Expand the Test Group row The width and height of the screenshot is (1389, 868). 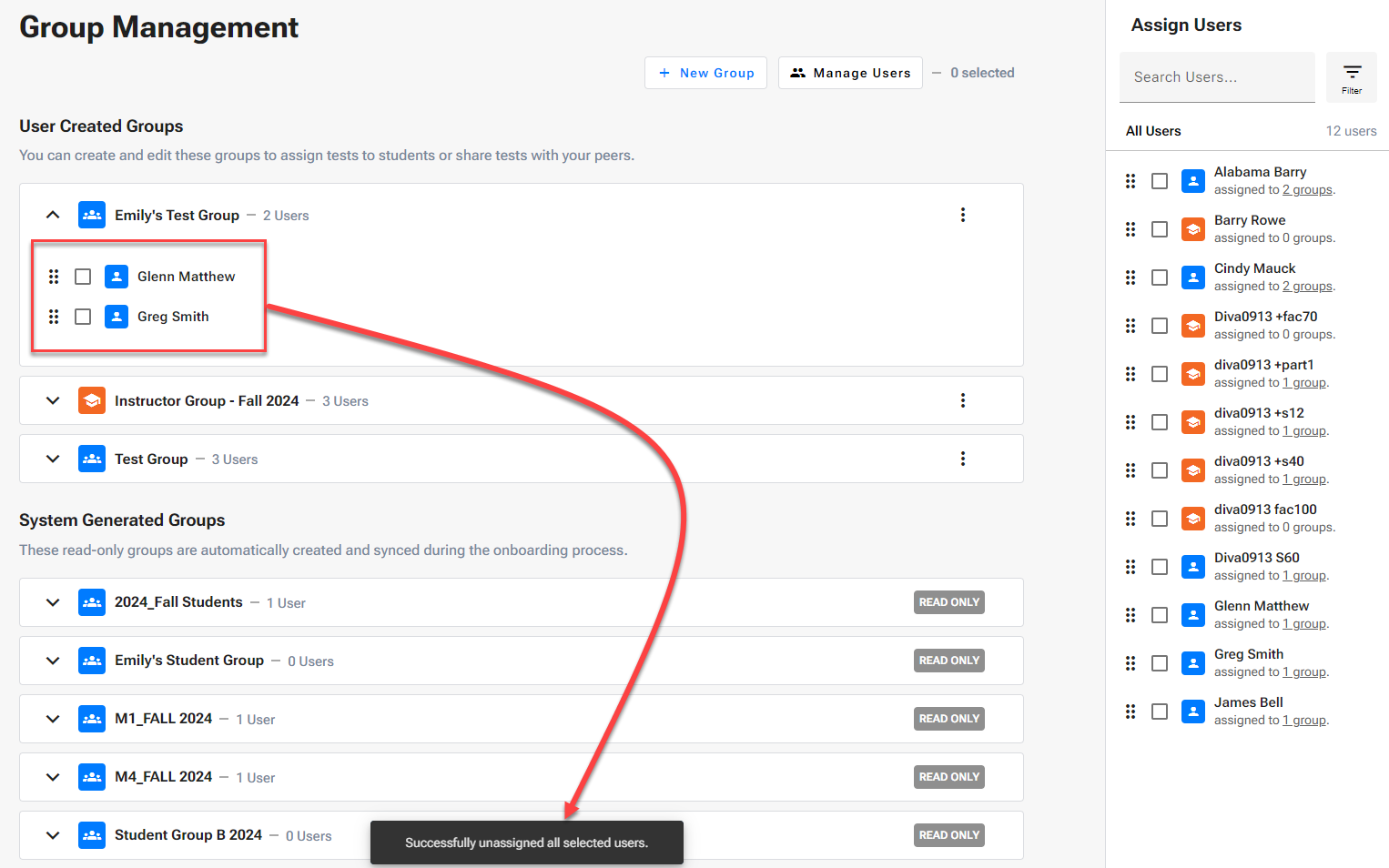click(53, 459)
